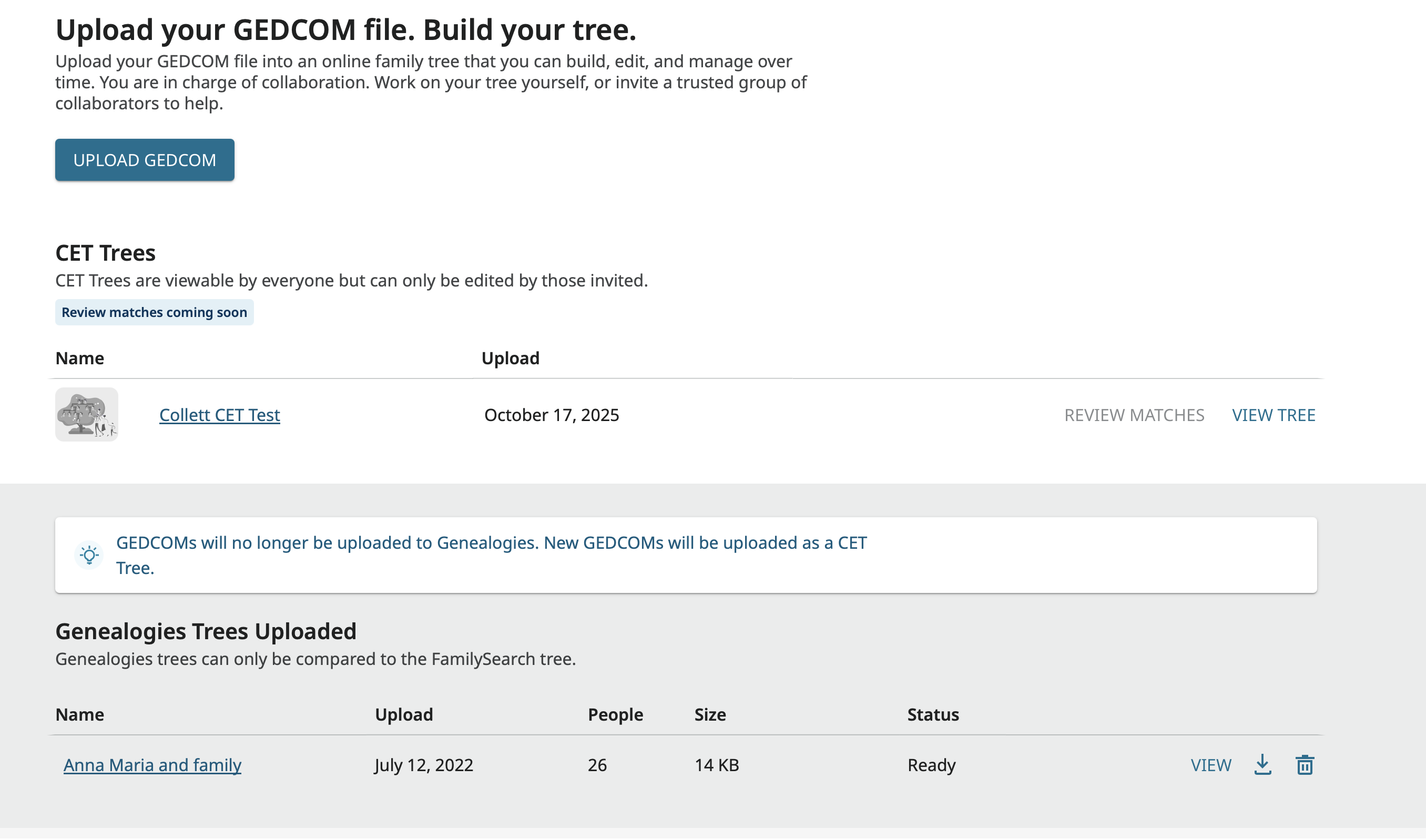
Task: Click the Genealogies Name column header
Action: point(80,715)
